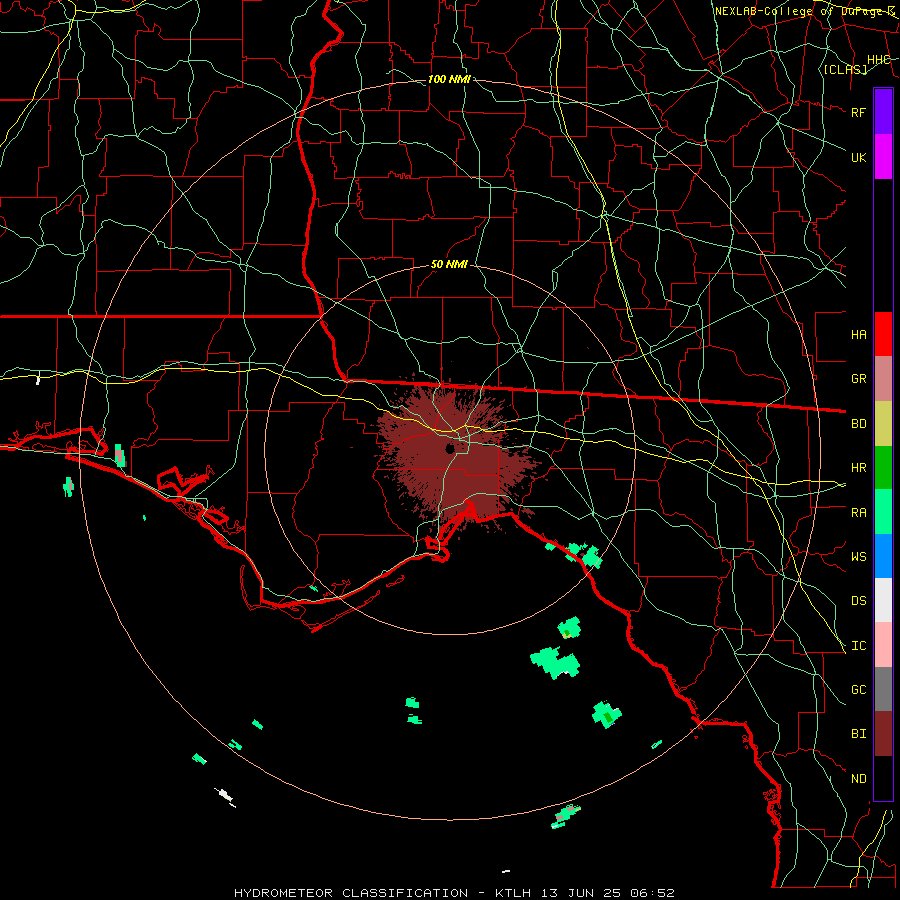Click the black radar site dot
The width and height of the screenshot is (900, 900).
click(x=450, y=448)
